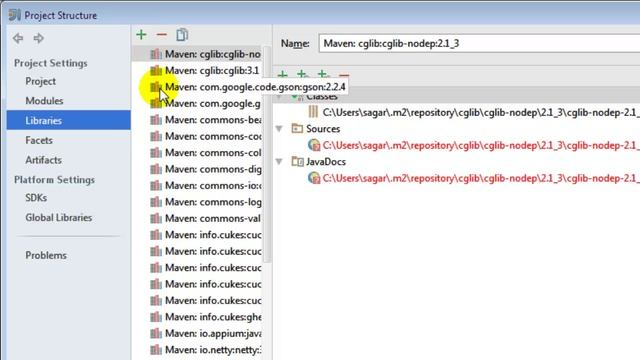Select Libraries in Project Settings
The image size is (640, 360).
pos(69,120)
